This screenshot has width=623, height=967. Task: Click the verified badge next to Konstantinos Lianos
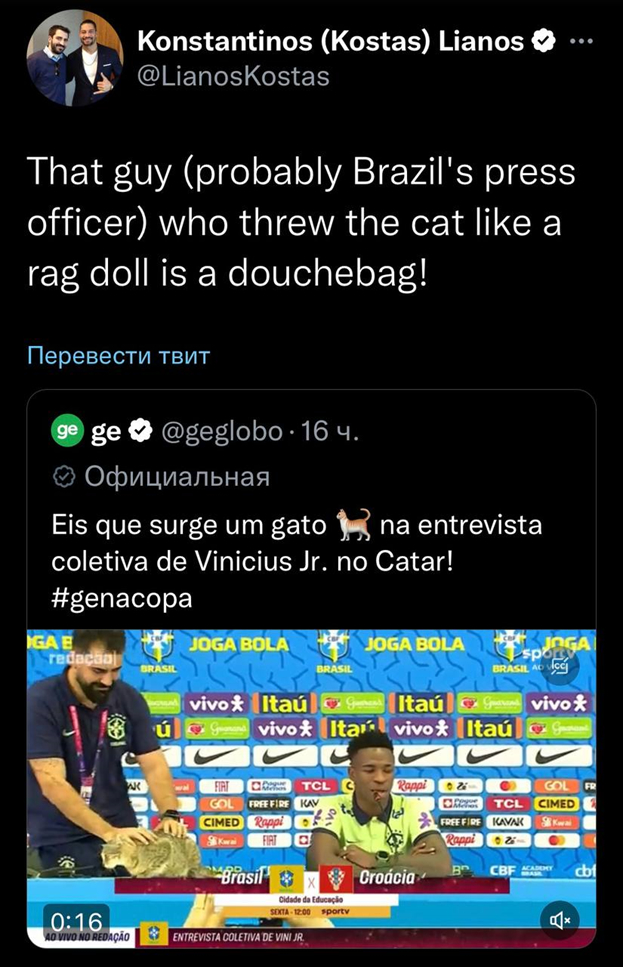(545, 41)
